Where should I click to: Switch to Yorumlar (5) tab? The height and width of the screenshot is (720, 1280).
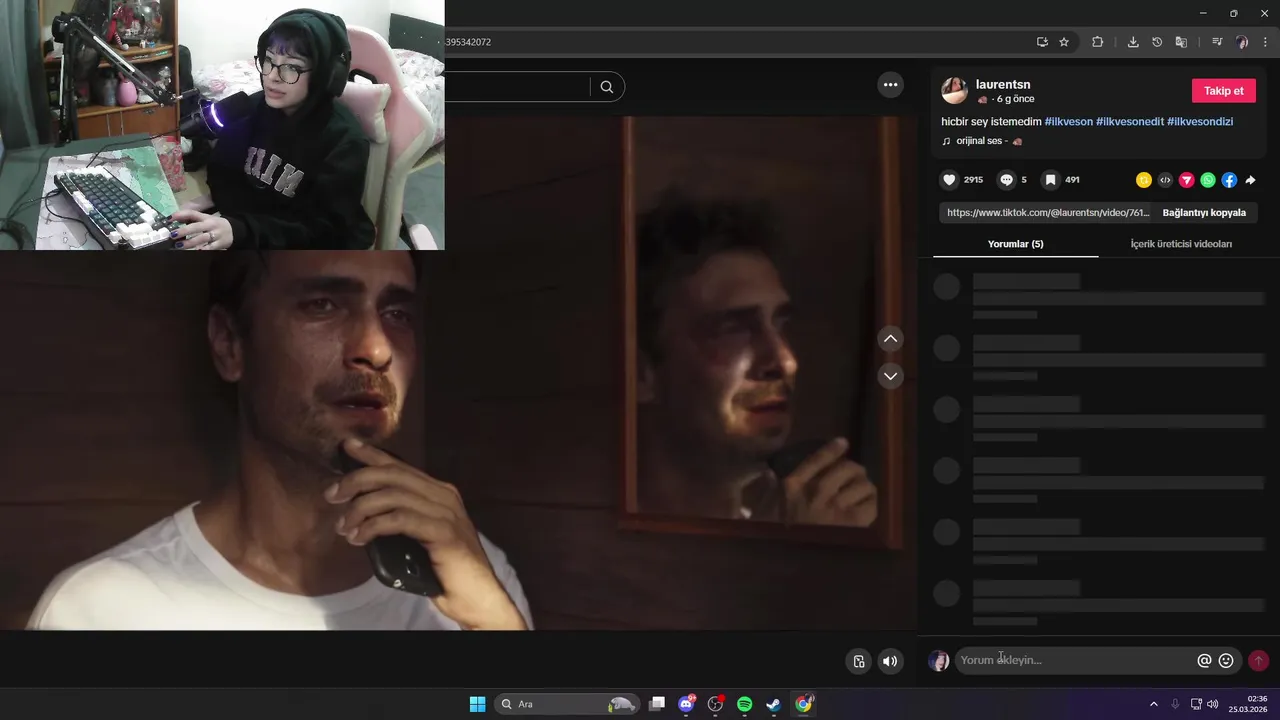pyautogui.click(x=1015, y=244)
